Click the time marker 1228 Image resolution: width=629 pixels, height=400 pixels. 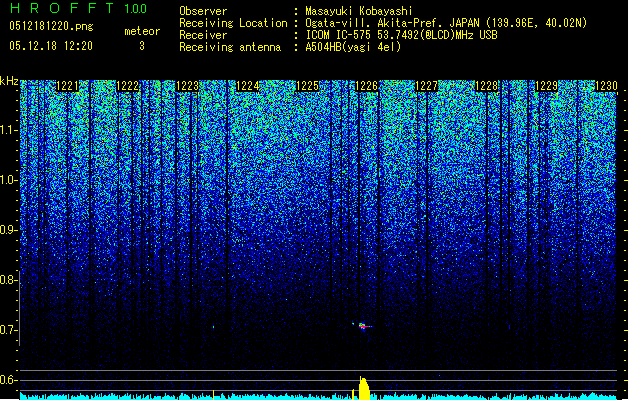(x=486, y=86)
